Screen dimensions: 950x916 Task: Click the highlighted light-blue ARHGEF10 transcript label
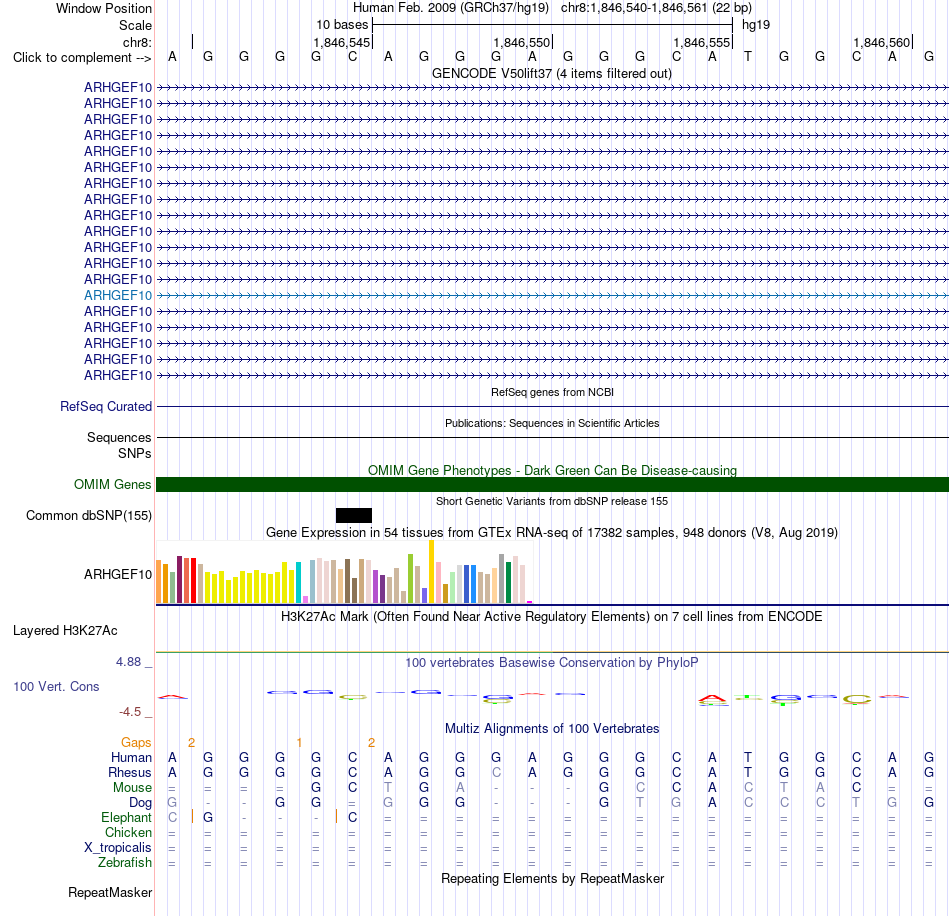(x=118, y=295)
